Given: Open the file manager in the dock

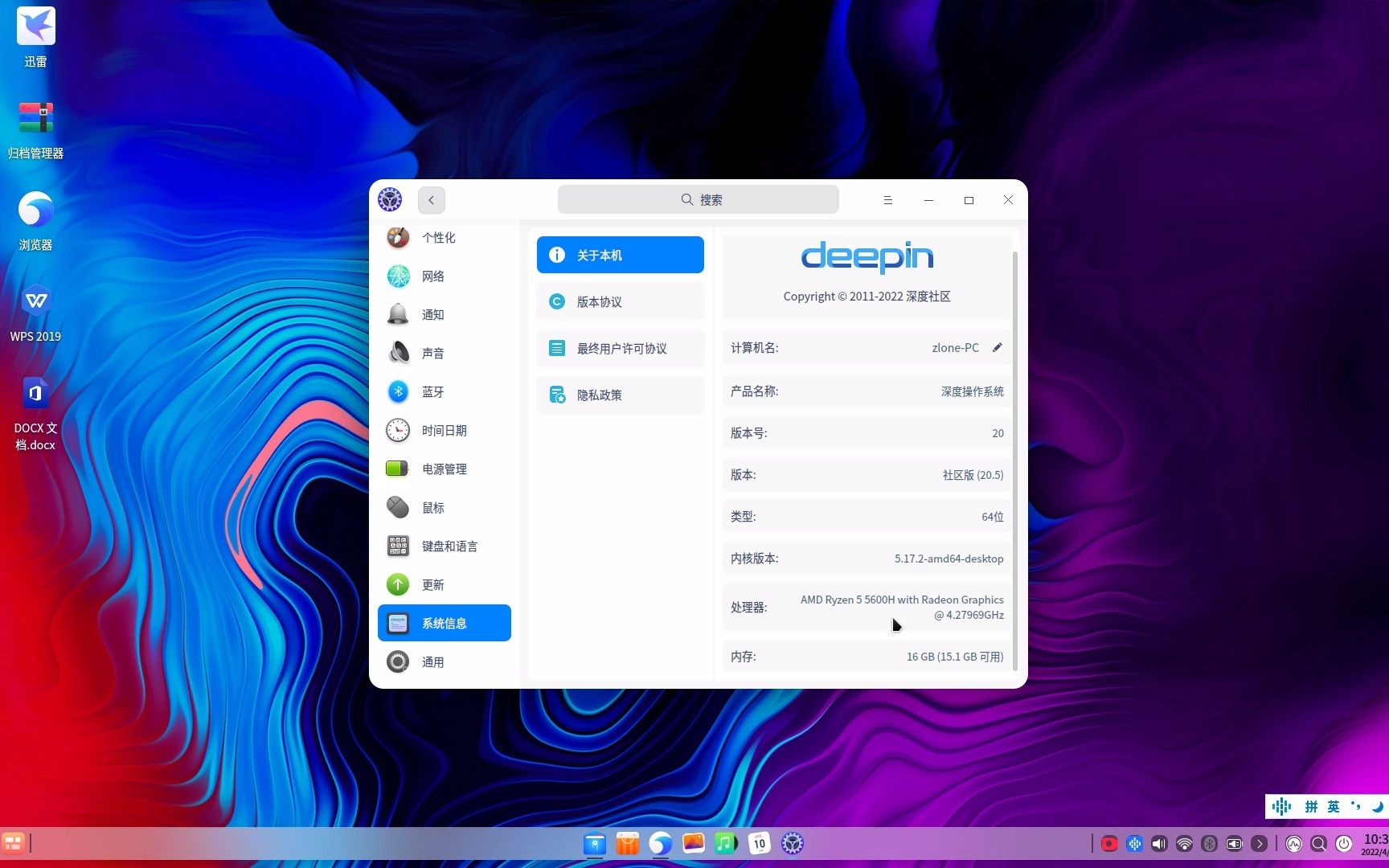Looking at the screenshot, I should click(595, 843).
